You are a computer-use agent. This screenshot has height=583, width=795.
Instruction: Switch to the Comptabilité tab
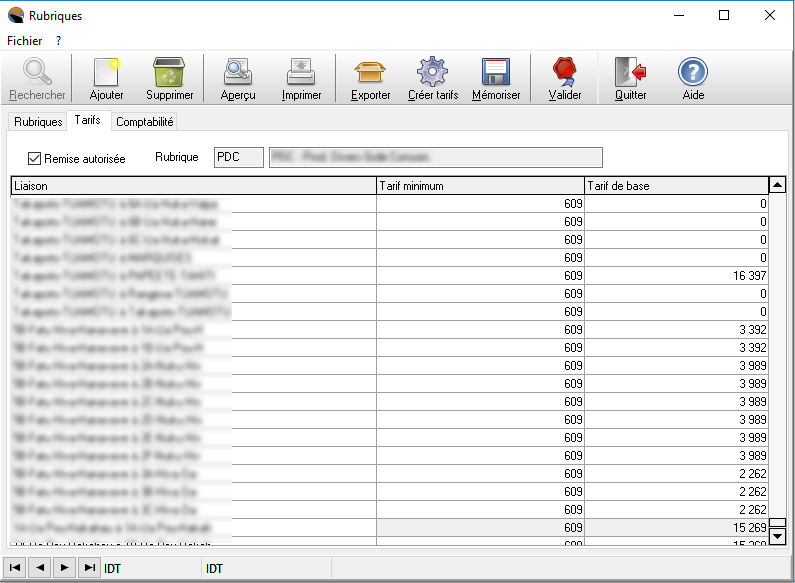coord(145,122)
